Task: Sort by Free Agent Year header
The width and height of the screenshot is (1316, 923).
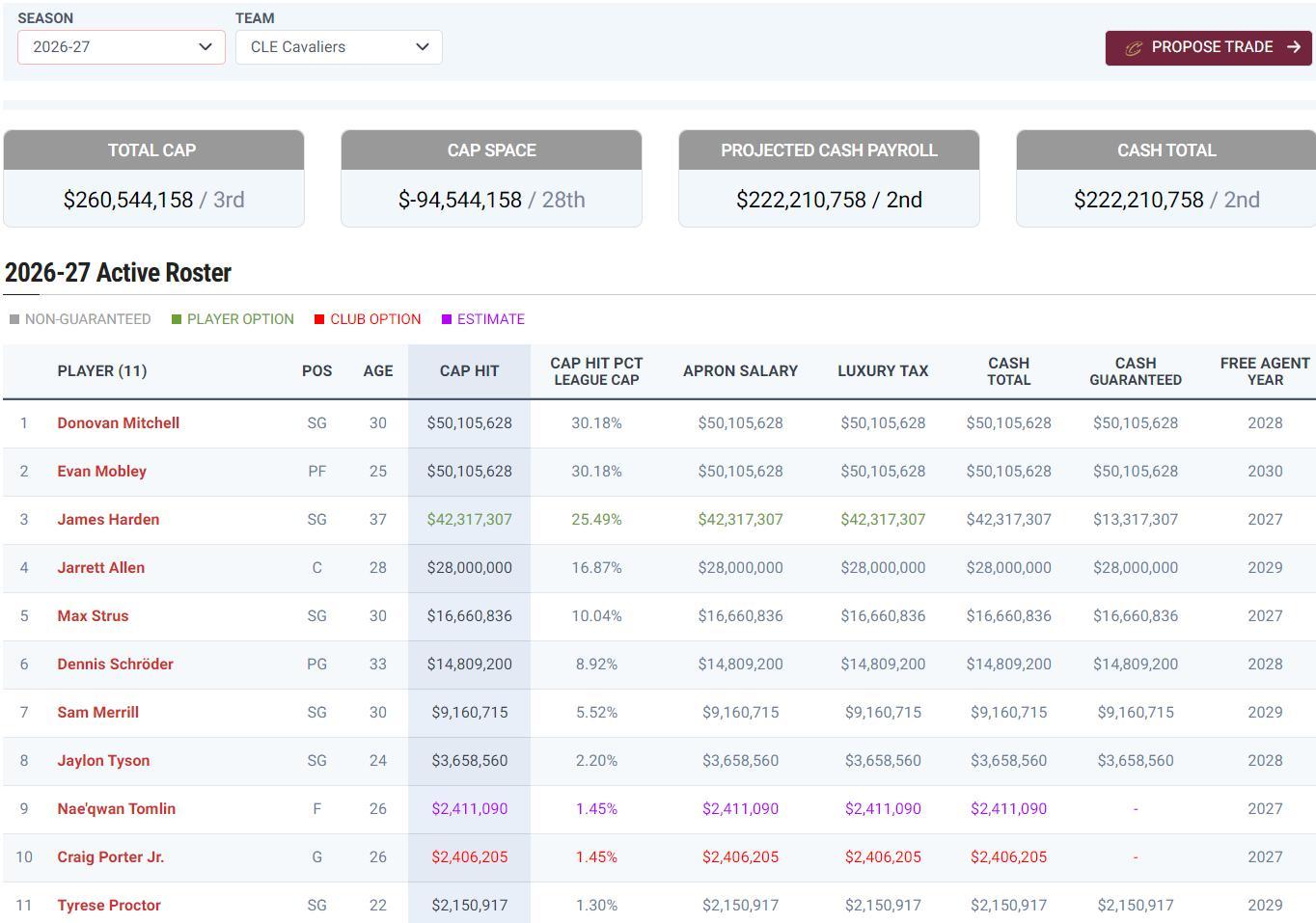Action: coord(1264,371)
